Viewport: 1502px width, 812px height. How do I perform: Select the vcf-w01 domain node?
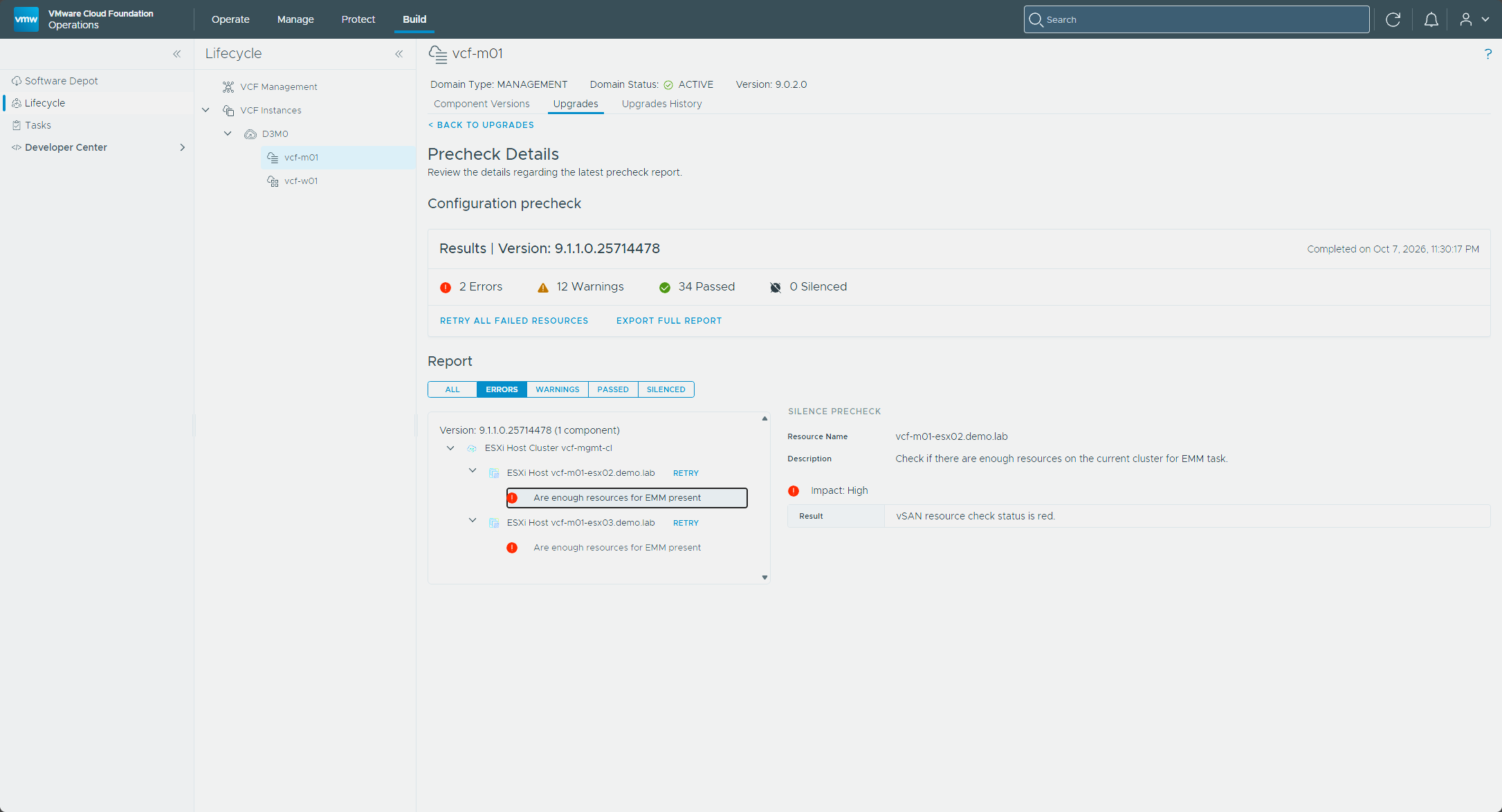pos(301,181)
